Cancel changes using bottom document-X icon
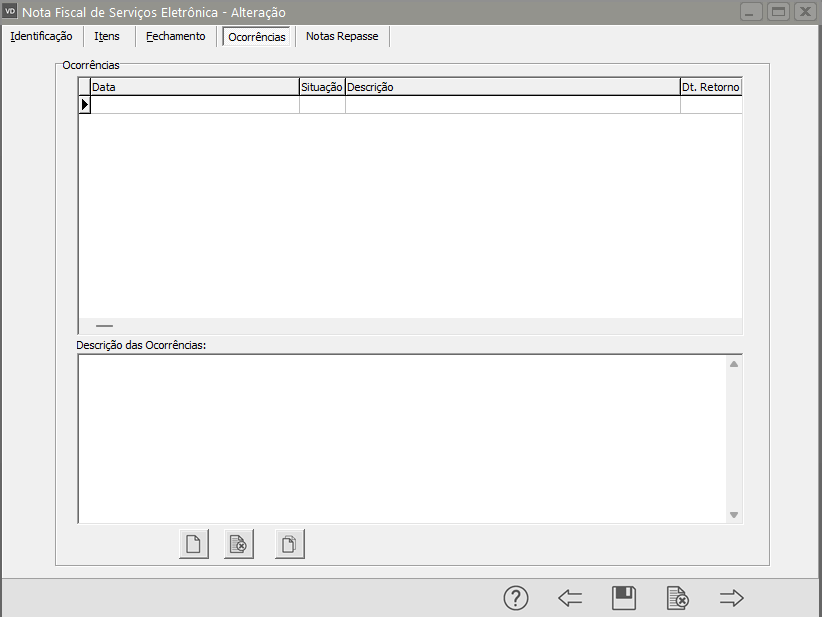Image resolution: width=822 pixels, height=617 pixels. pyautogui.click(x=678, y=598)
